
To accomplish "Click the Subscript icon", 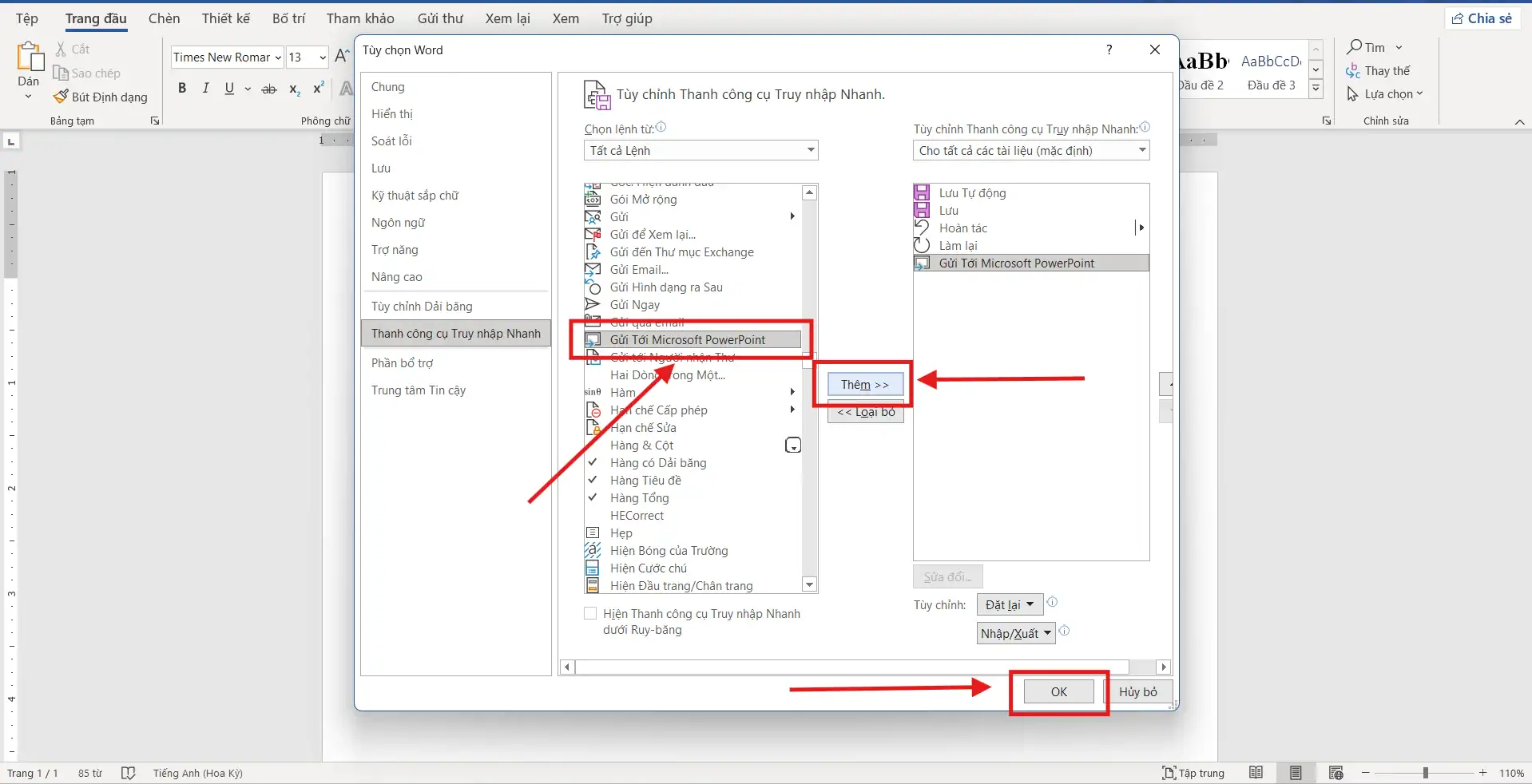I will click(295, 89).
